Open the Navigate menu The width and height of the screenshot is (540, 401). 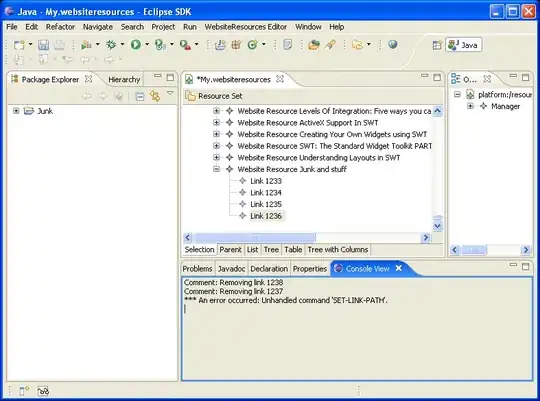(98, 27)
